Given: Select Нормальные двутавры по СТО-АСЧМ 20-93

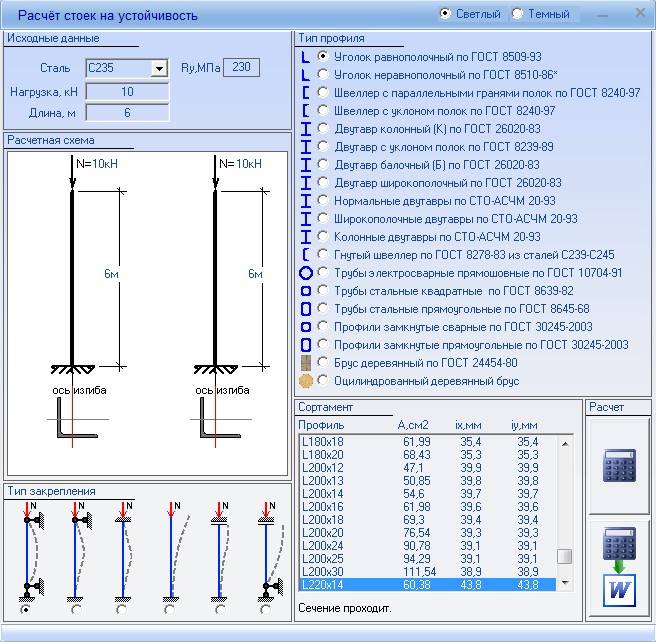Looking at the screenshot, I should click(323, 200).
